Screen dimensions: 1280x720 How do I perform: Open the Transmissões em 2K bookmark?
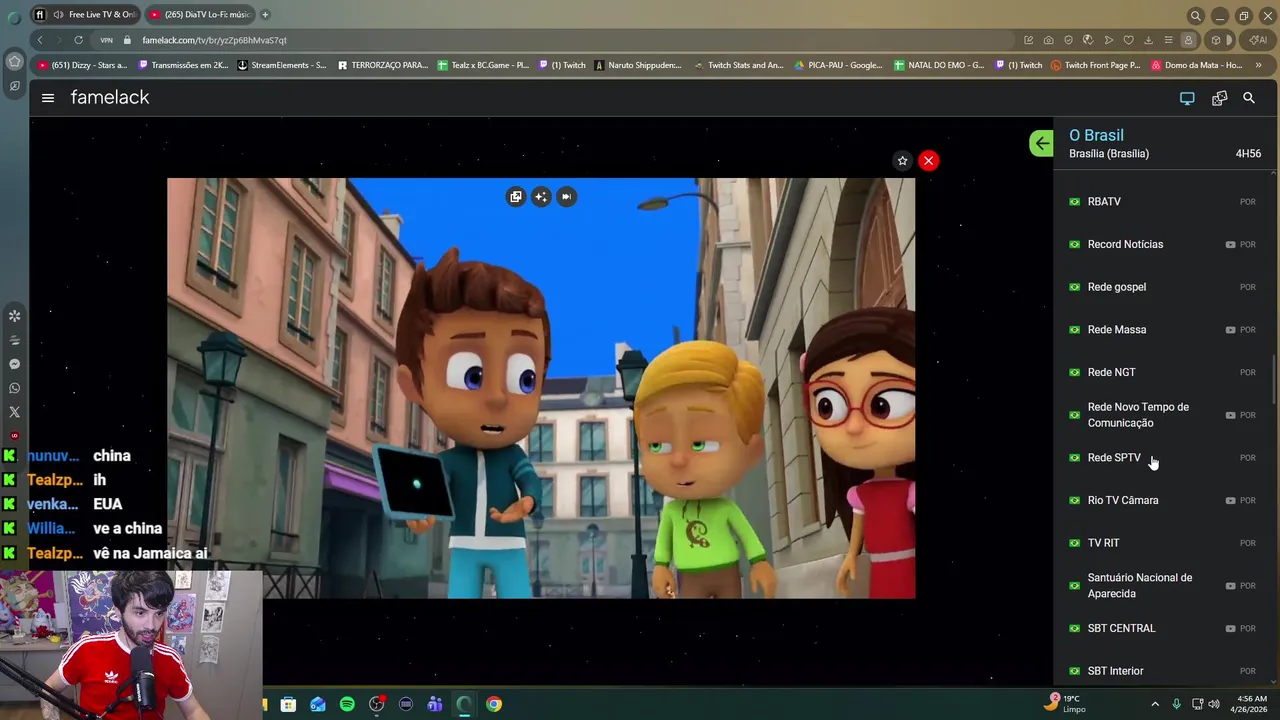coord(183,65)
